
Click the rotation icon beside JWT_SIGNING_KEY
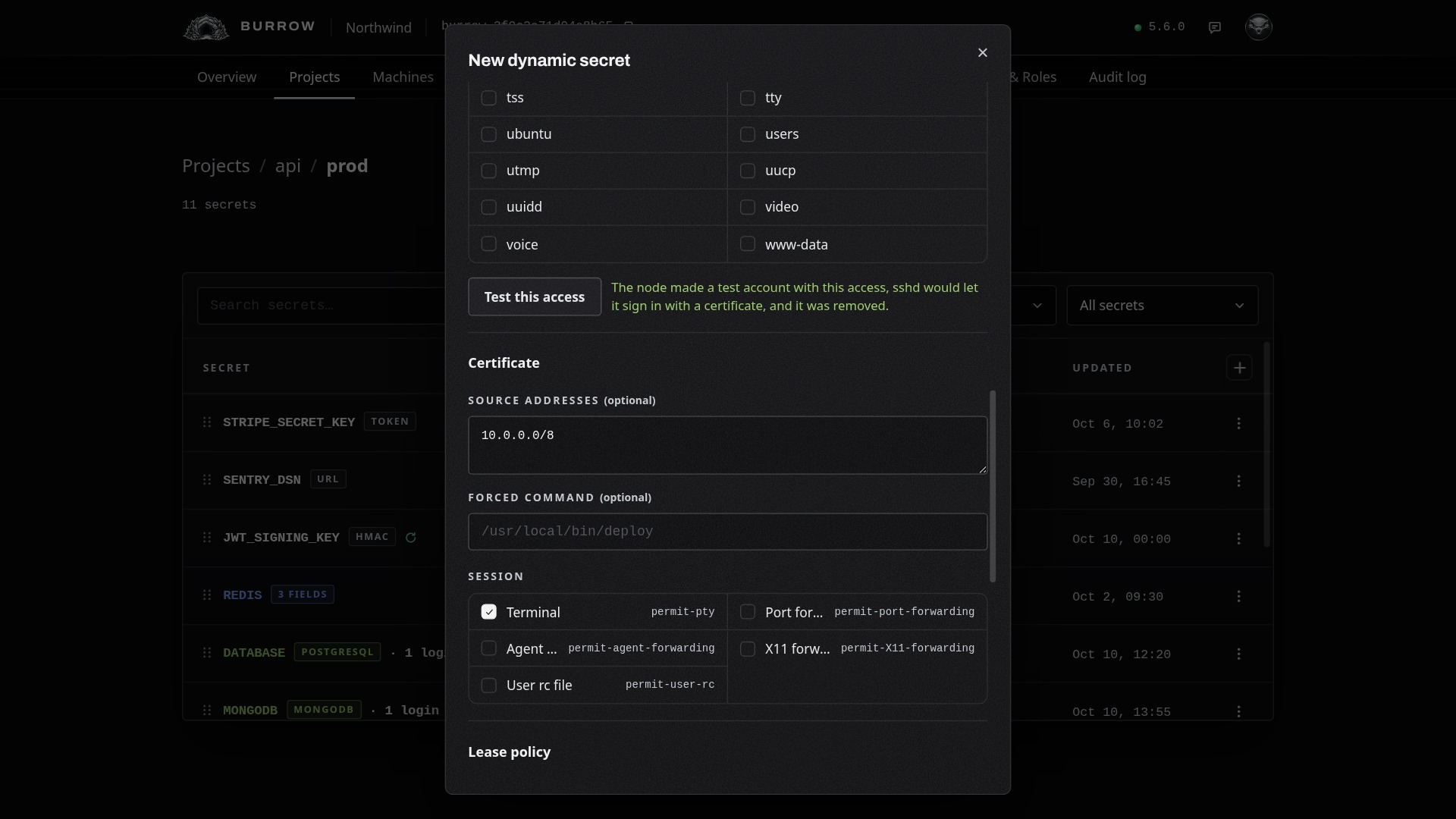click(x=411, y=538)
